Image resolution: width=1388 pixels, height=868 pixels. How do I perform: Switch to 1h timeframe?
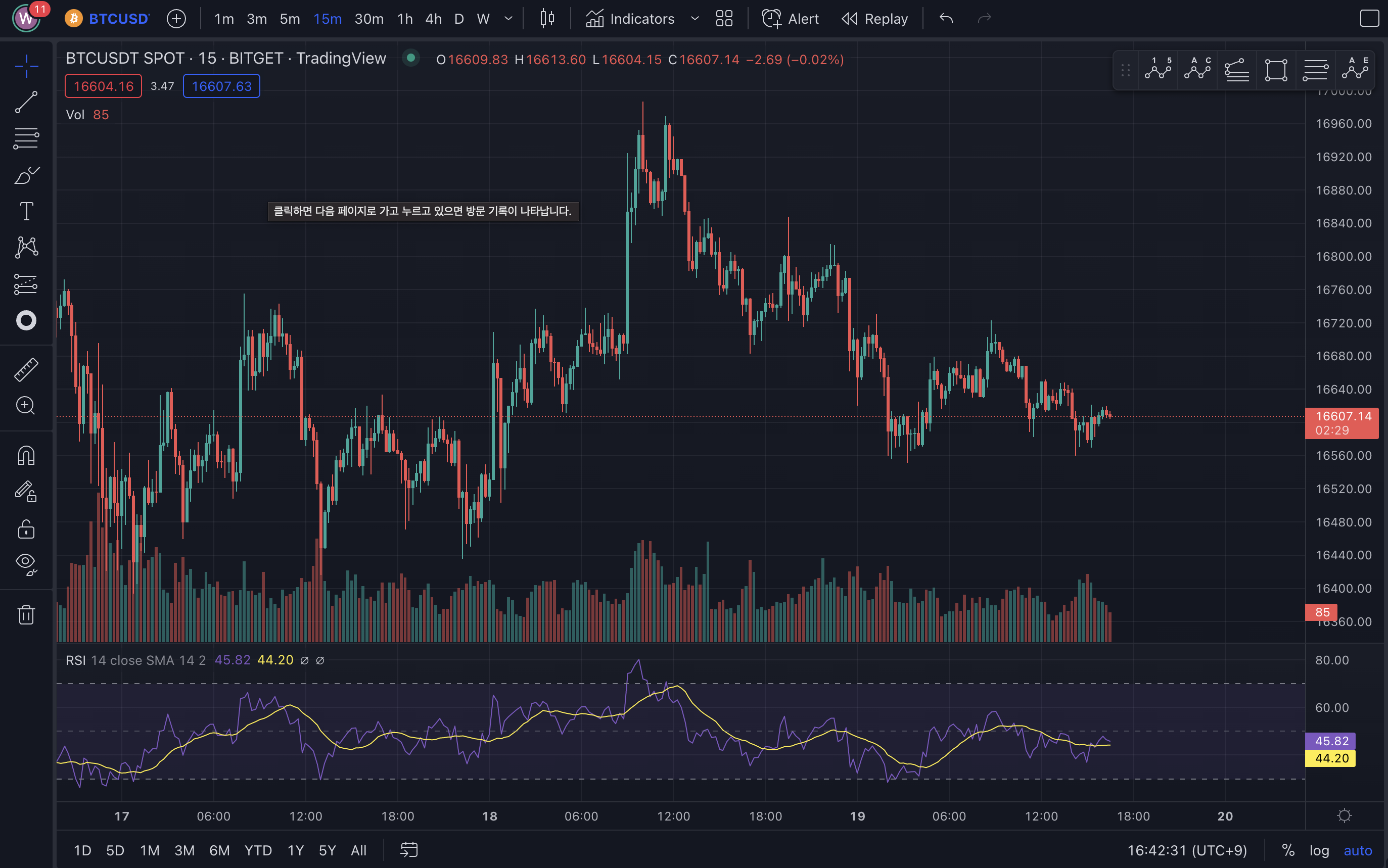405,19
